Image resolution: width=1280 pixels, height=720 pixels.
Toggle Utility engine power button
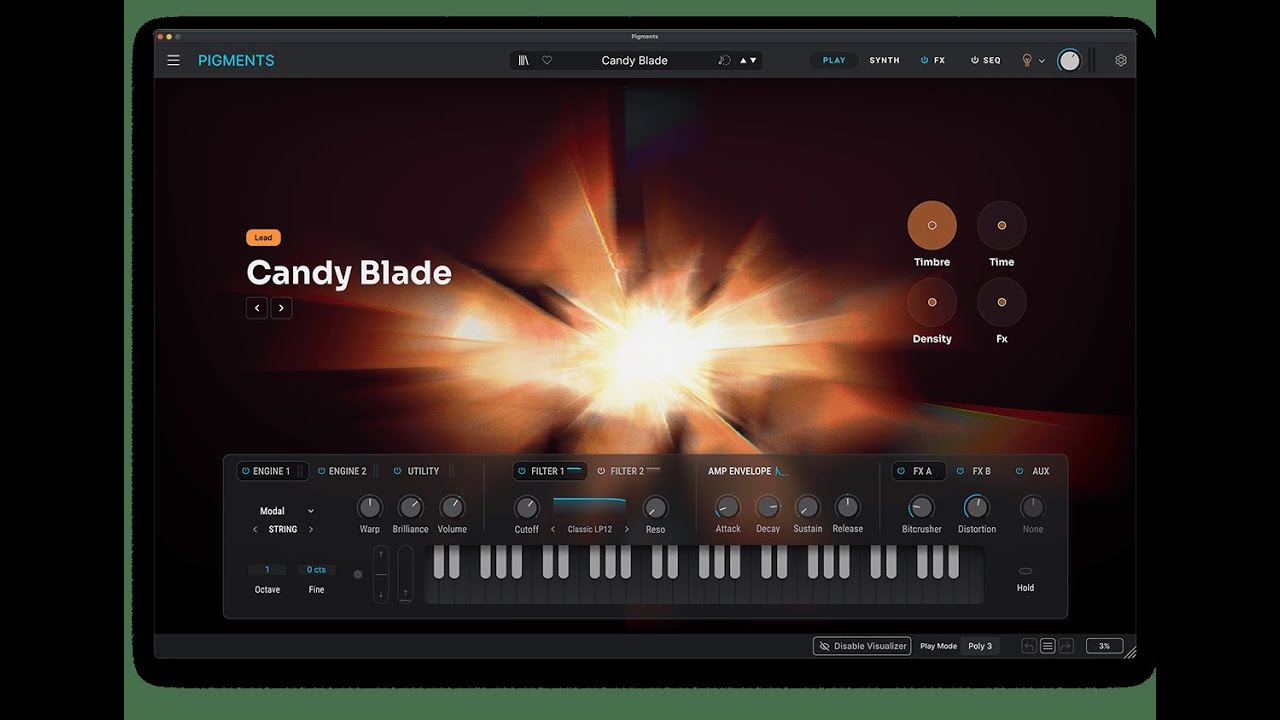[x=397, y=471]
